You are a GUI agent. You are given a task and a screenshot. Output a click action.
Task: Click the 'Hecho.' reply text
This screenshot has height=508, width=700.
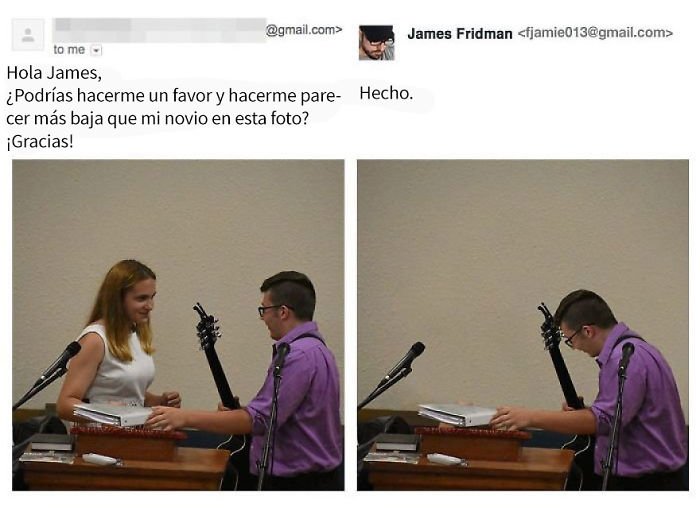click(386, 93)
